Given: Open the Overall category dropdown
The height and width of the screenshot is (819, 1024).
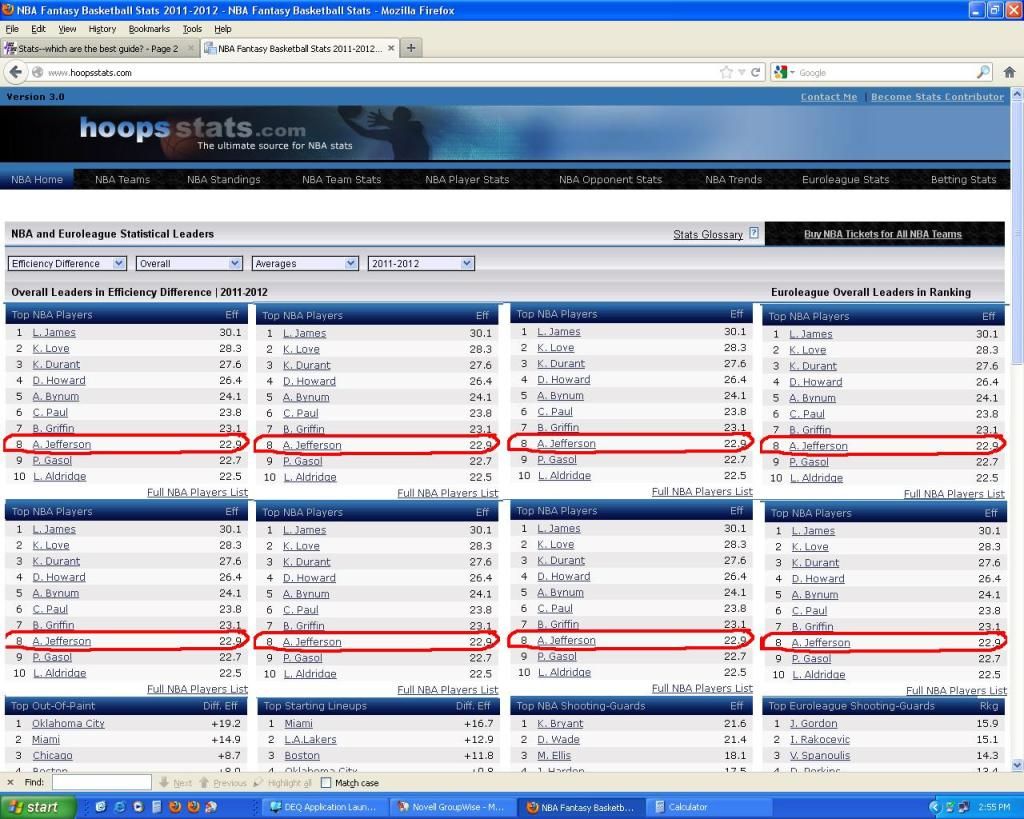Looking at the screenshot, I should [189, 263].
